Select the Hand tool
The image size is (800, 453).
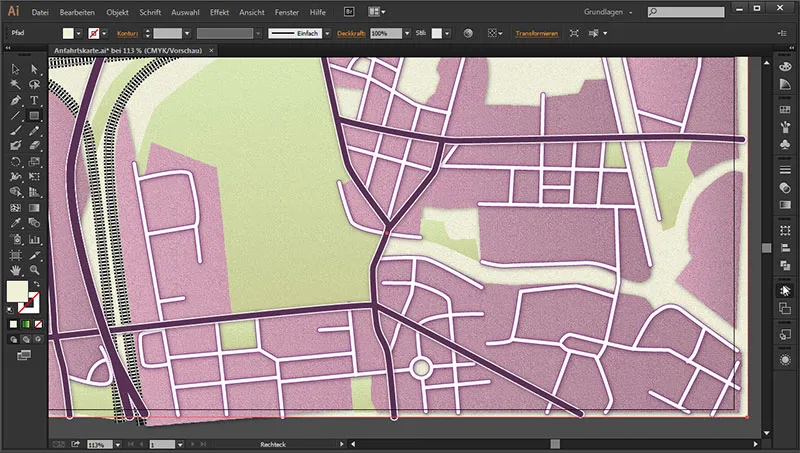click(15, 269)
